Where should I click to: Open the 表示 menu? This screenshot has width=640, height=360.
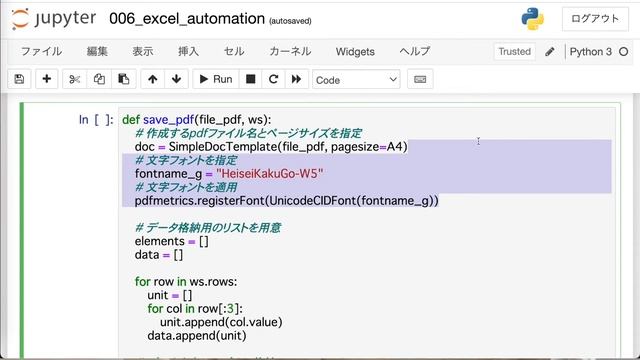click(x=143, y=51)
